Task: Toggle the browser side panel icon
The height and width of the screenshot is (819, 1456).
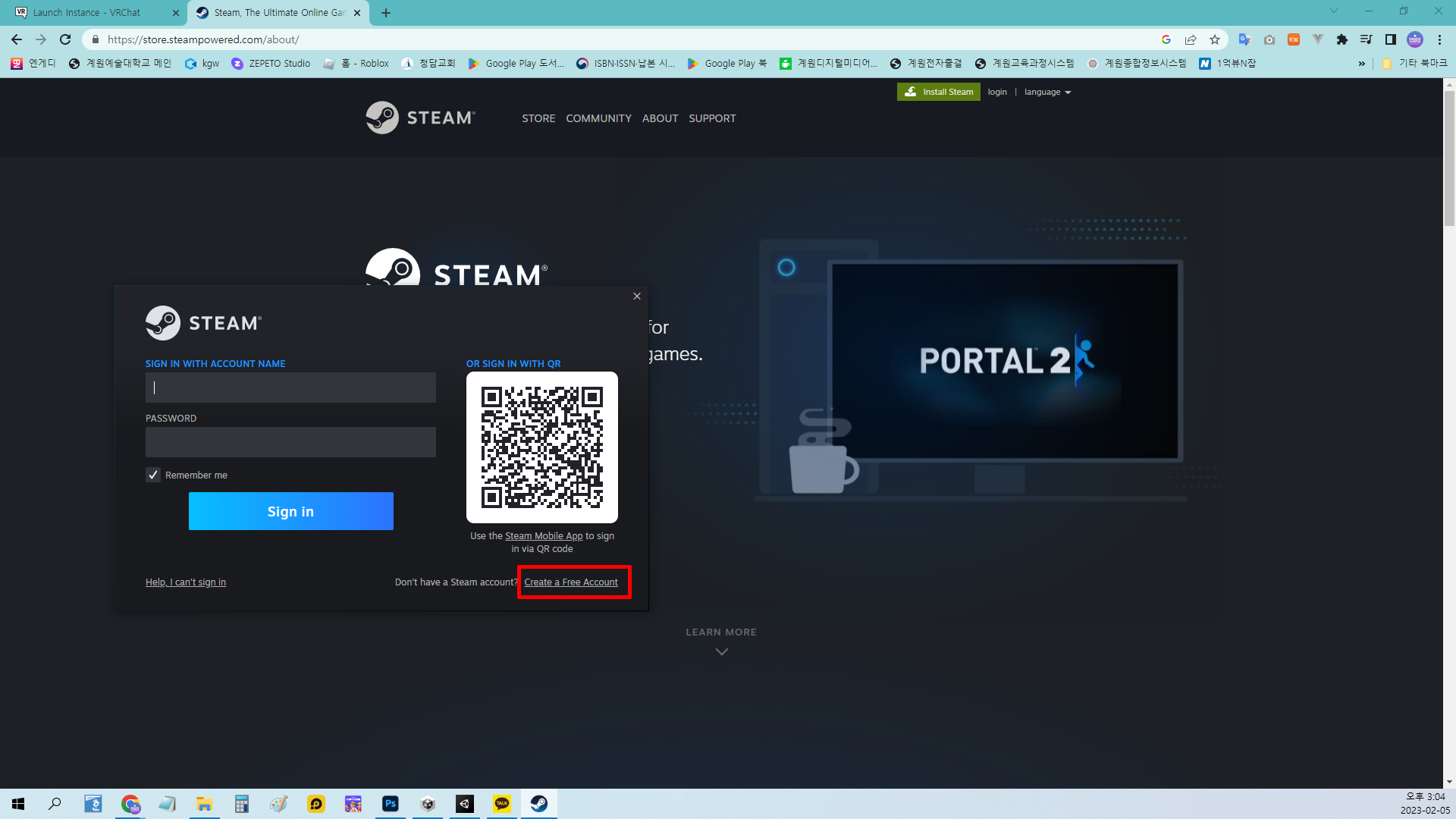Action: (x=1390, y=39)
